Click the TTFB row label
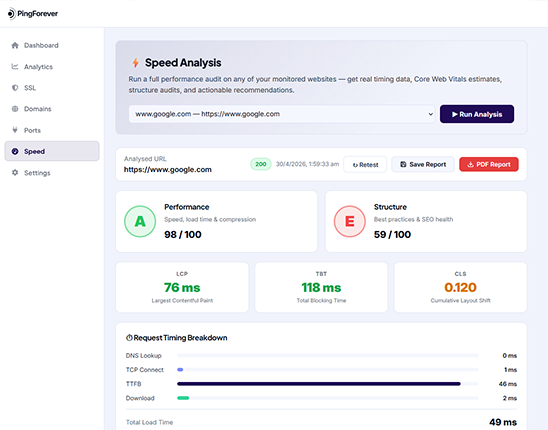This screenshot has height=430, width=548. click(134, 384)
